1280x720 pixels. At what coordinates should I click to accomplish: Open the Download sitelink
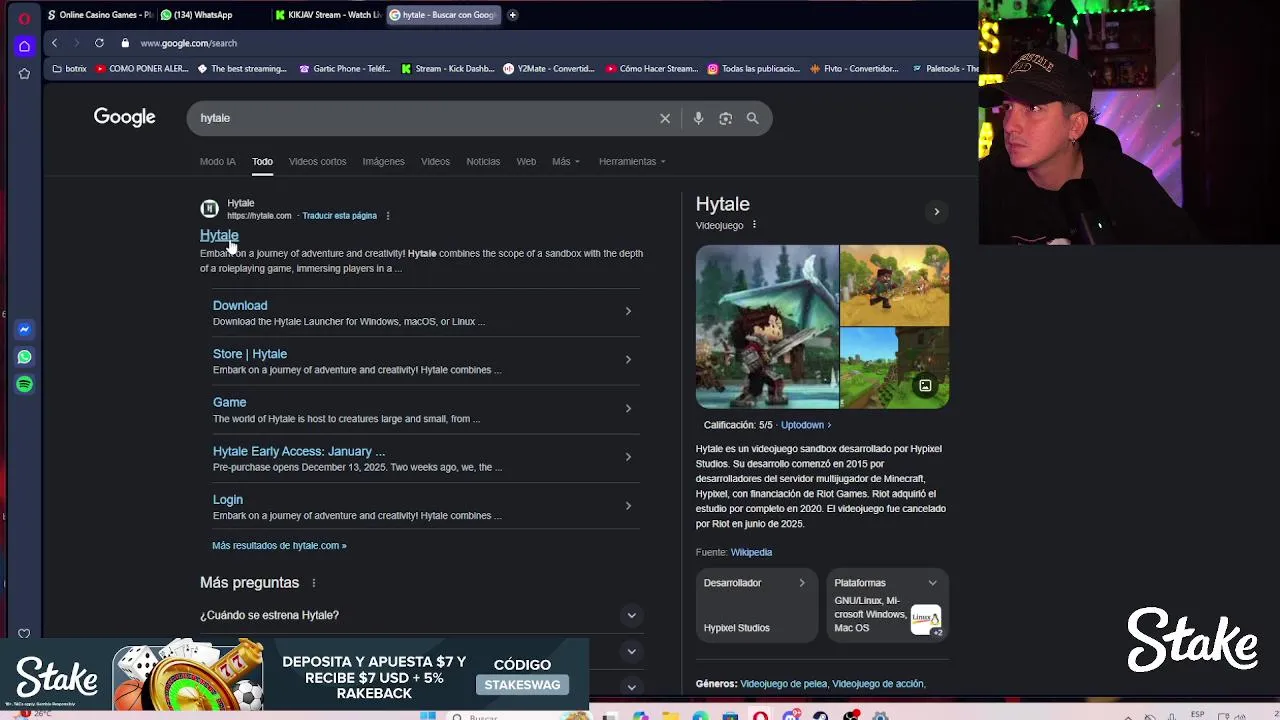[x=240, y=305]
